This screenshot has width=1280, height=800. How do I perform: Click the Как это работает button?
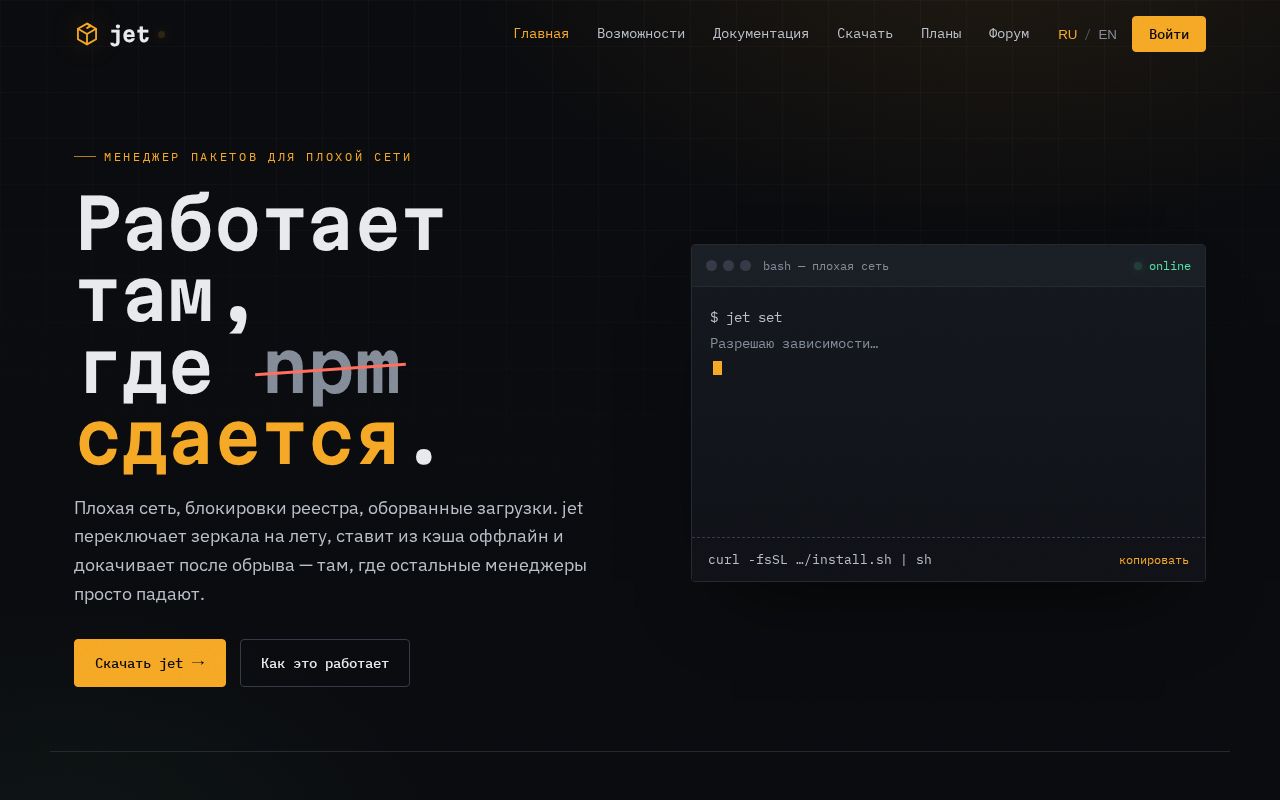click(325, 663)
